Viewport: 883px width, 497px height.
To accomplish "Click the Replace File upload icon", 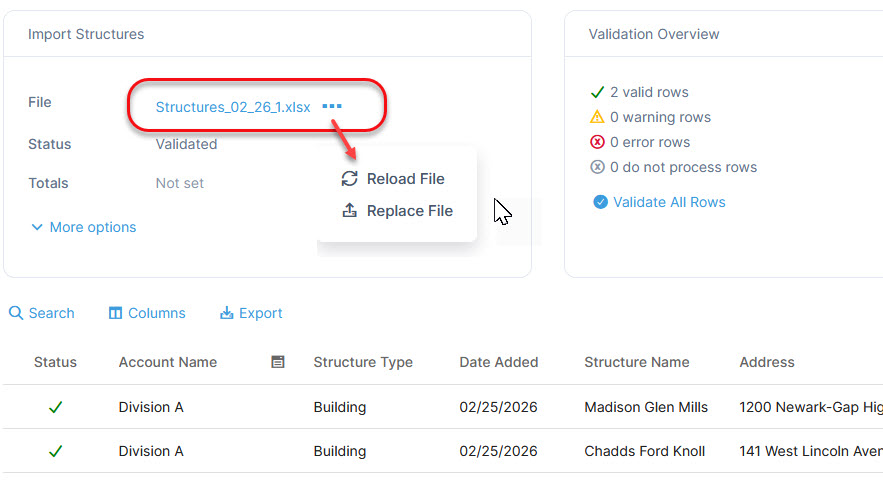I will [349, 211].
